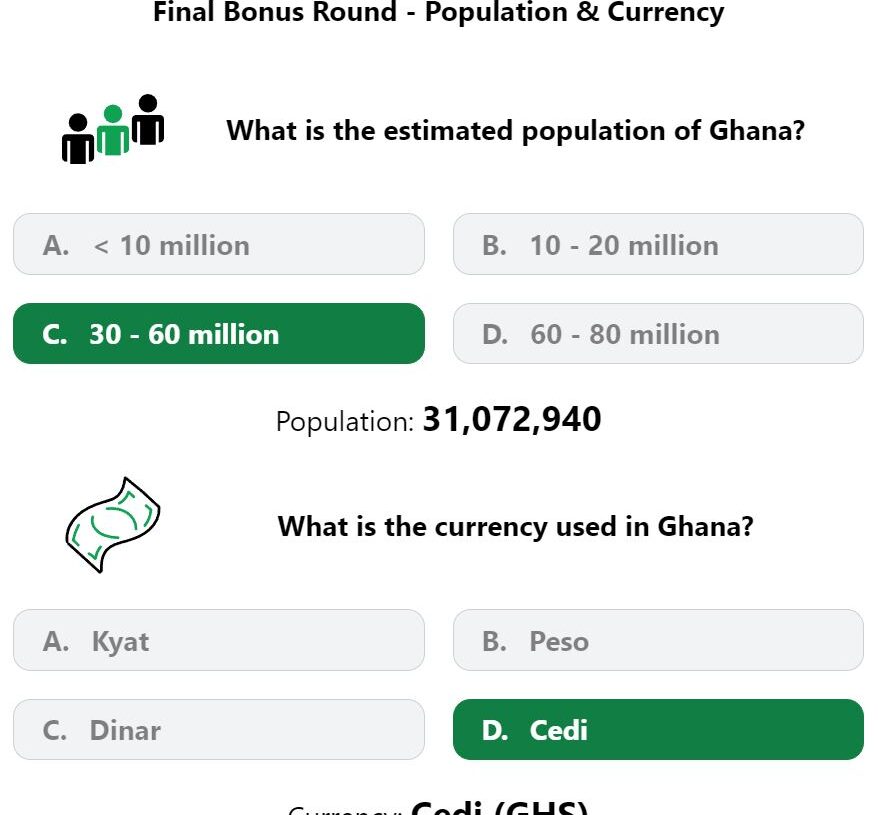Image resolution: width=878 pixels, height=815 pixels.
Task: Click the letter D label on 60 - 80 million
Action: [495, 334]
